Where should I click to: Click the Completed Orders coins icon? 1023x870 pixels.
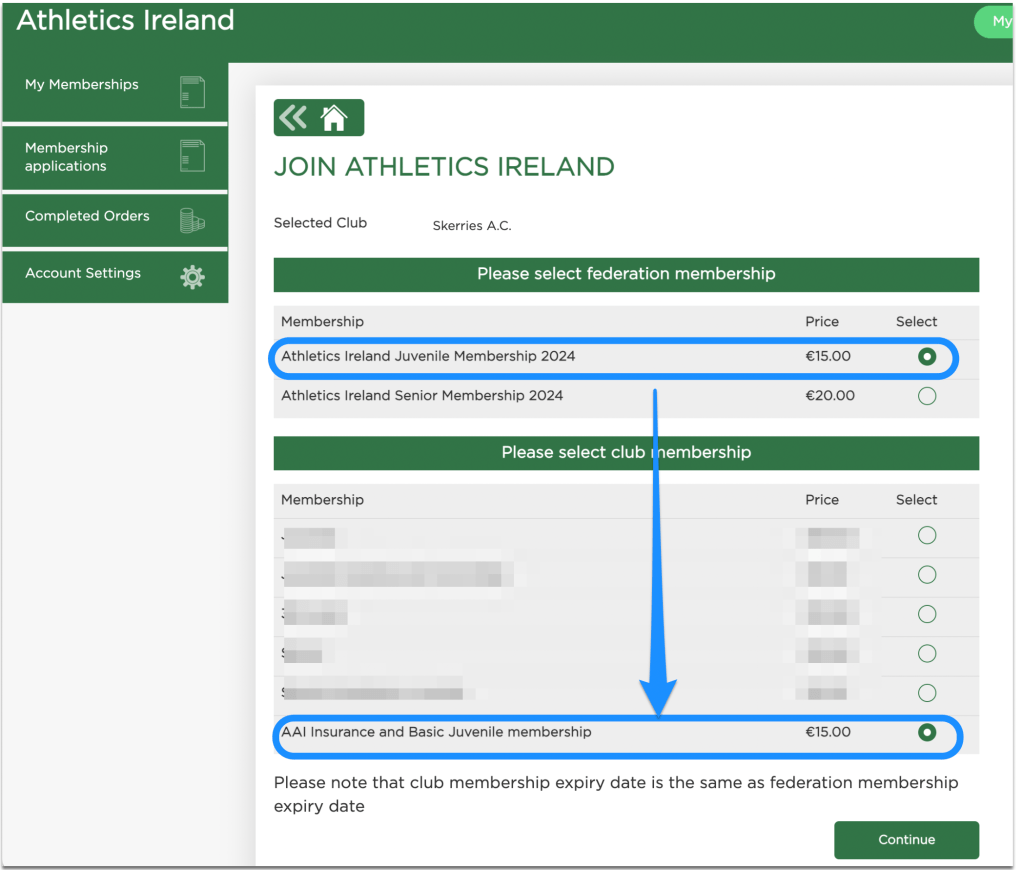coord(192,220)
